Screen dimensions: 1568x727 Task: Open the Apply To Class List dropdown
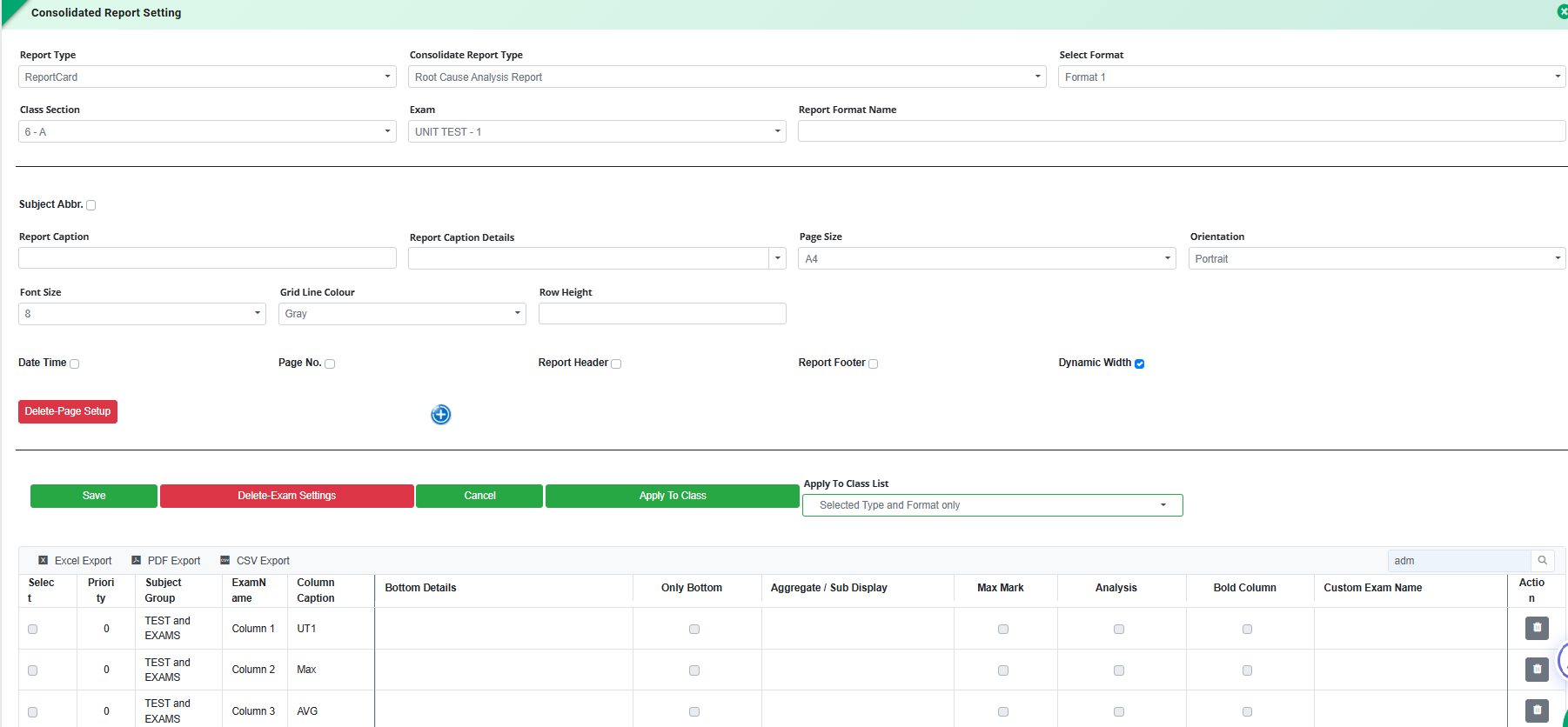[x=993, y=505]
